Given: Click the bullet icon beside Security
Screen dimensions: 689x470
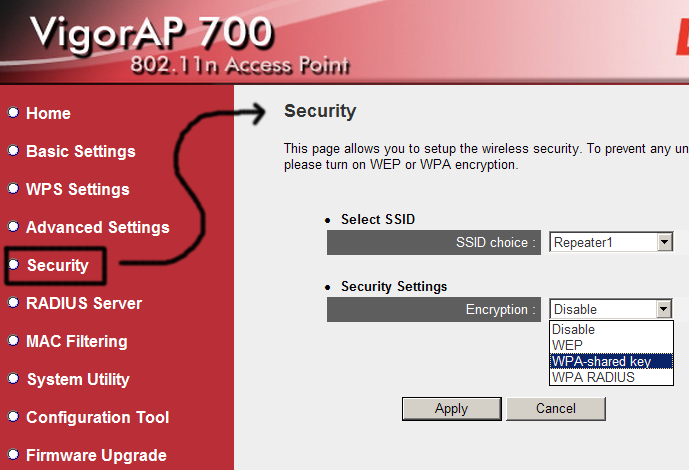Looking at the screenshot, I should click(x=14, y=264).
